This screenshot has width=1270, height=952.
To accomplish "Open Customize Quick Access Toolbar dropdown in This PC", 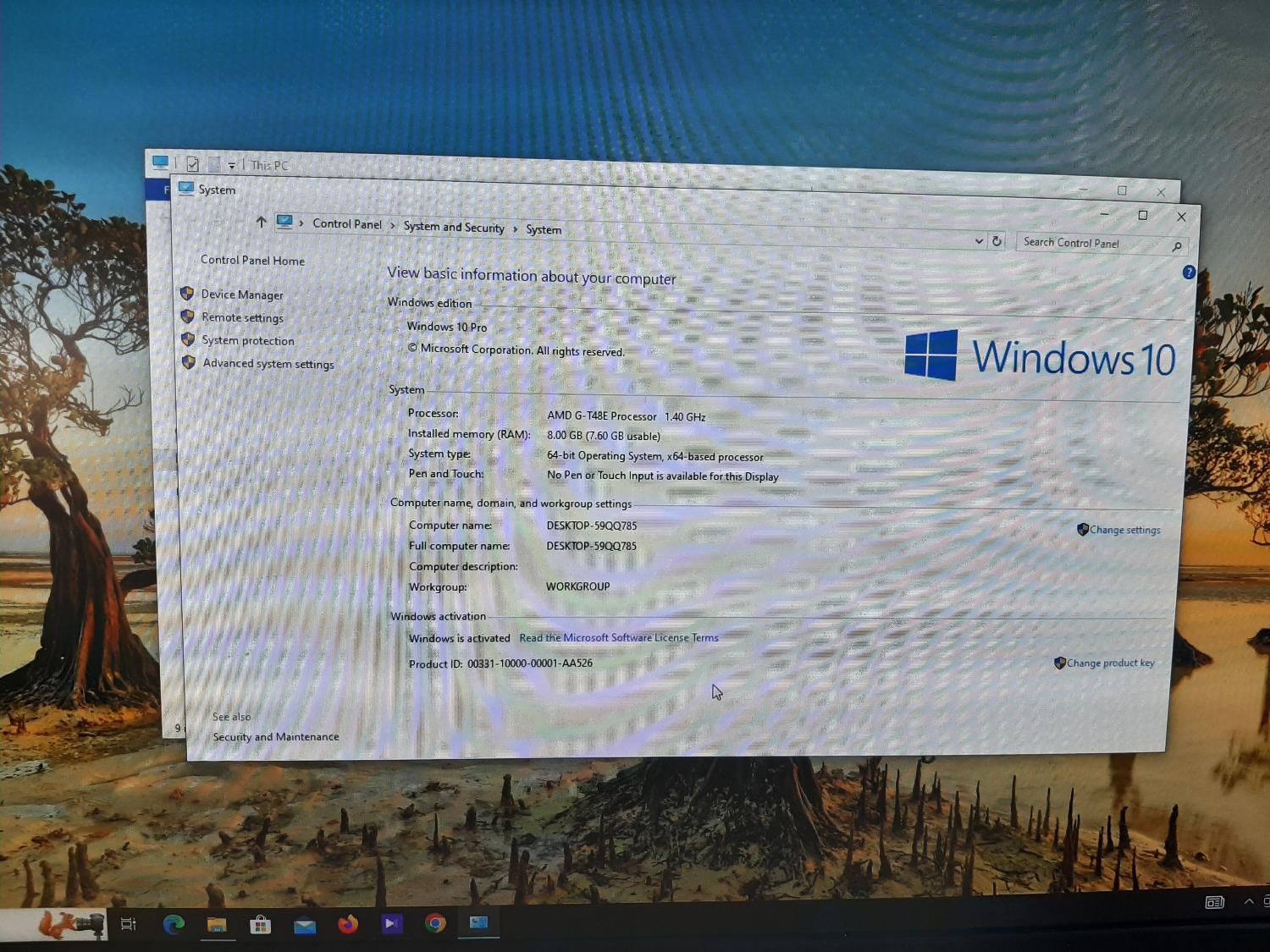I will point(231,166).
